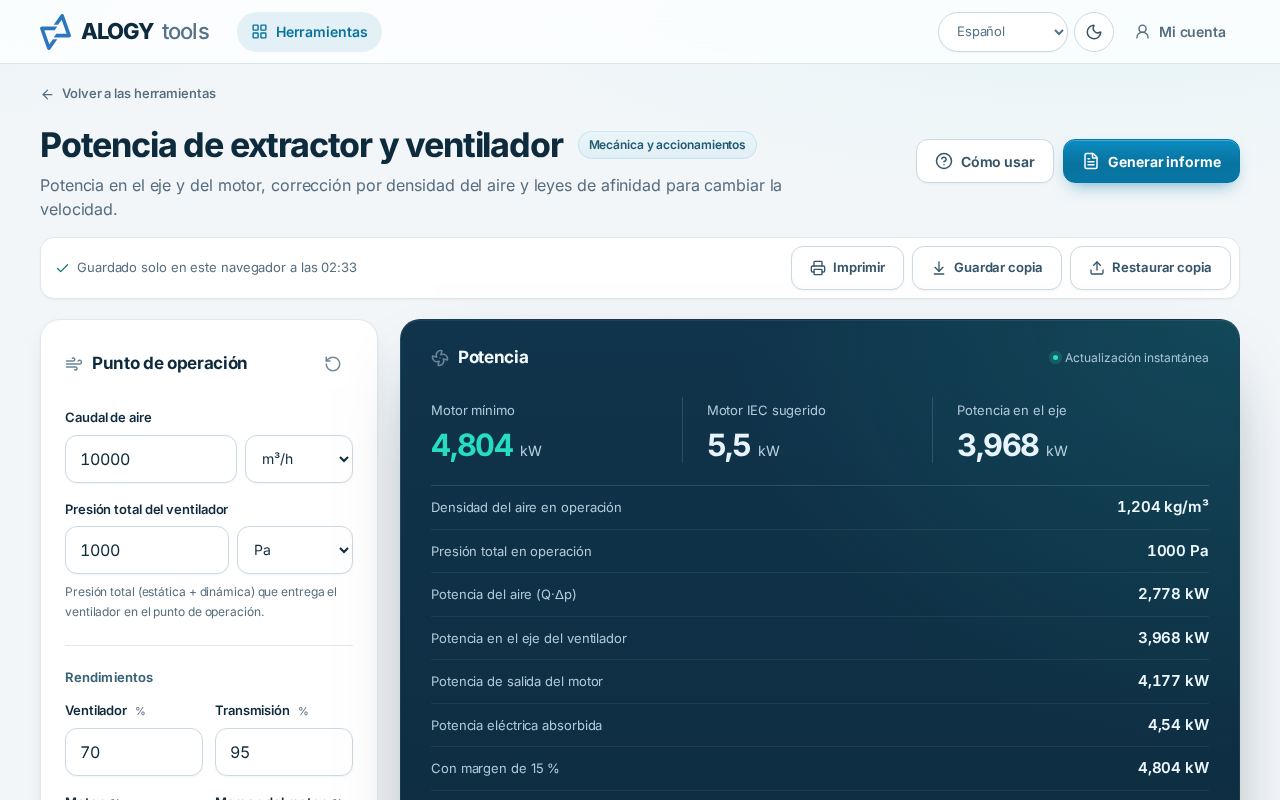Open Mi cuenta
The height and width of the screenshot is (800, 1280).
[x=1181, y=32]
